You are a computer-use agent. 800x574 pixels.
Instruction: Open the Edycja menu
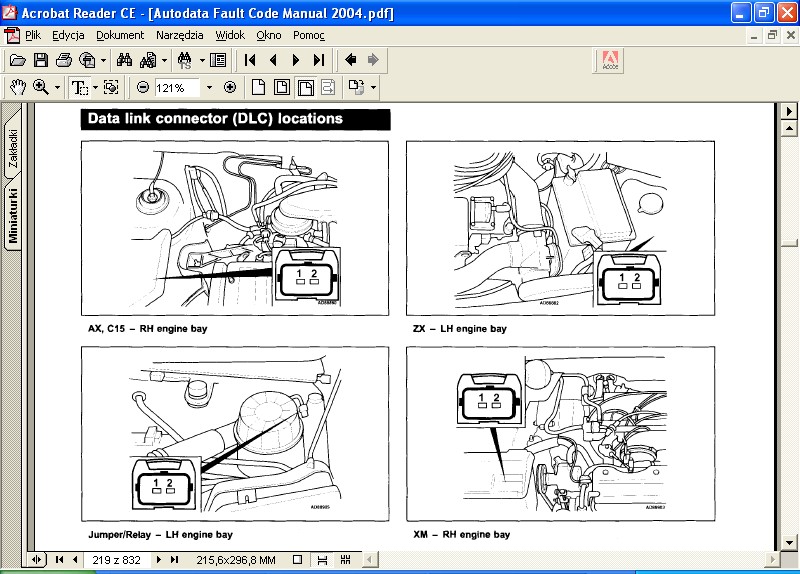tap(68, 35)
